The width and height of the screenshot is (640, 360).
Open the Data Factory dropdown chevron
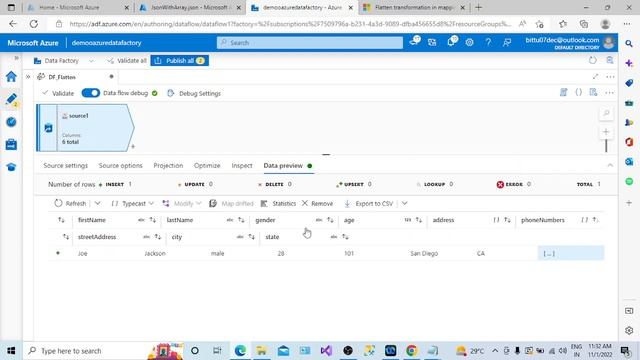pyautogui.click(x=91, y=61)
